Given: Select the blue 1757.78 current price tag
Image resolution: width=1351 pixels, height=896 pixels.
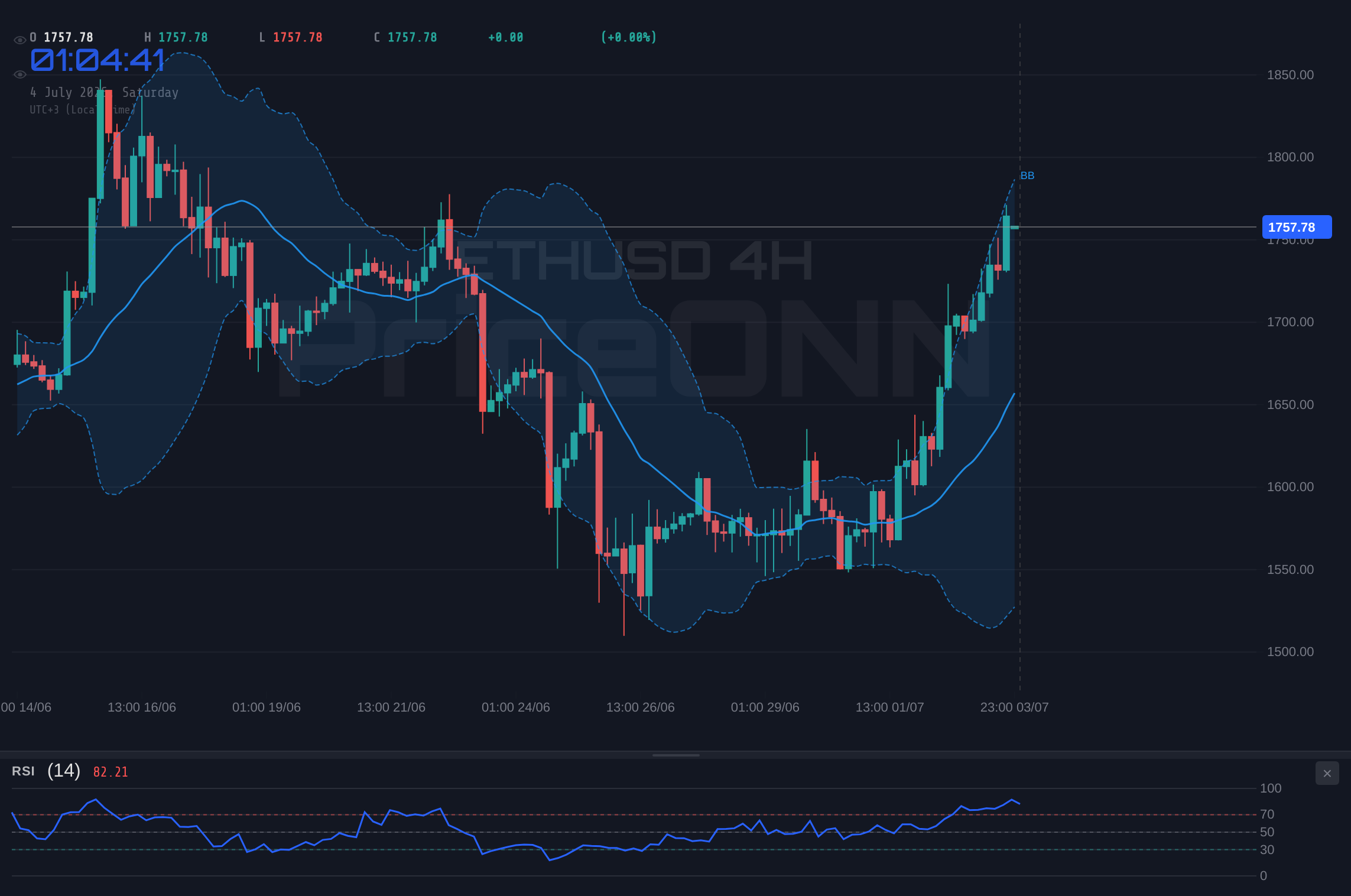Looking at the screenshot, I should point(1297,227).
